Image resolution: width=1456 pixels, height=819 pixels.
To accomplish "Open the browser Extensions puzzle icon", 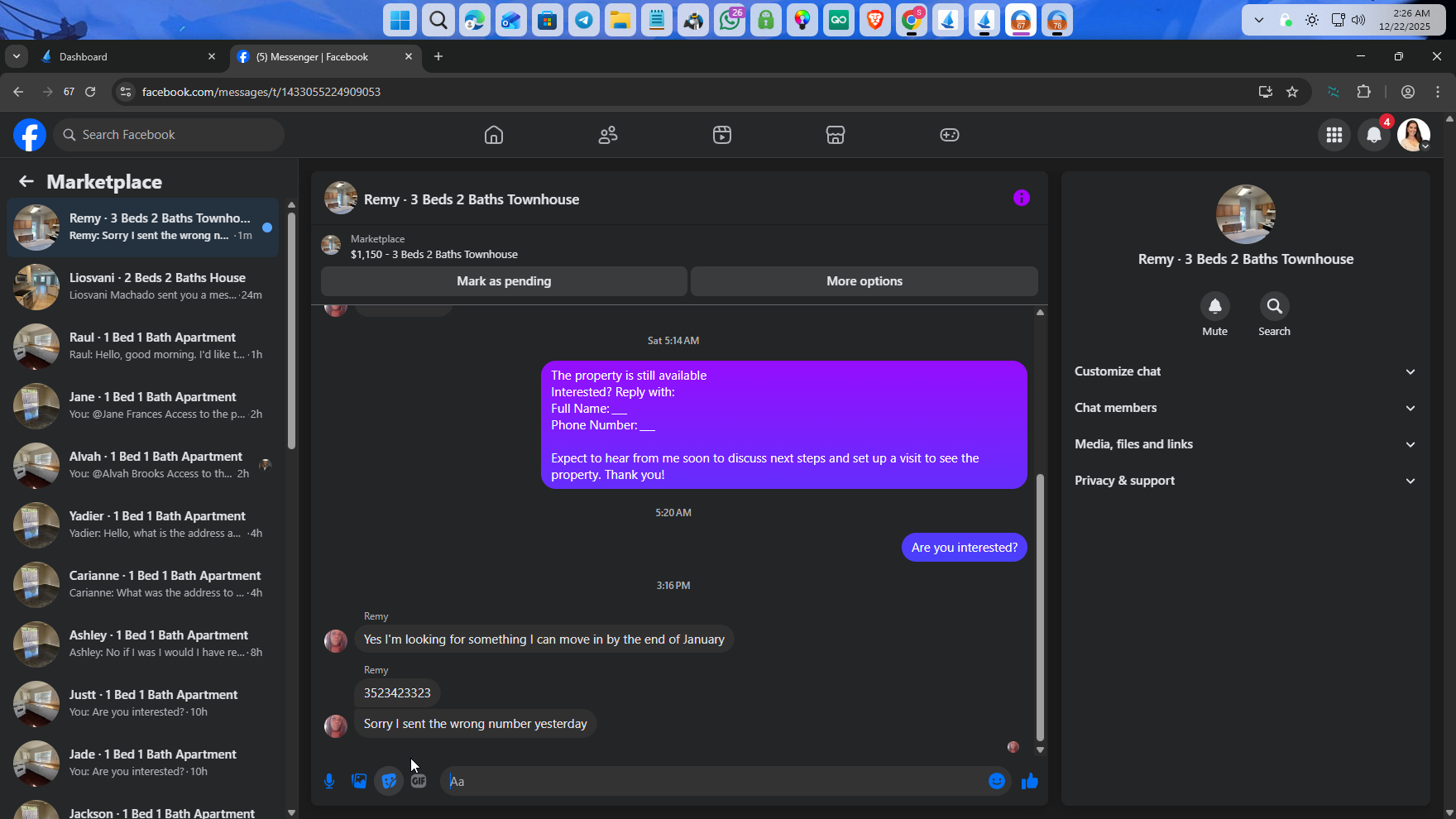I will [x=1364, y=92].
